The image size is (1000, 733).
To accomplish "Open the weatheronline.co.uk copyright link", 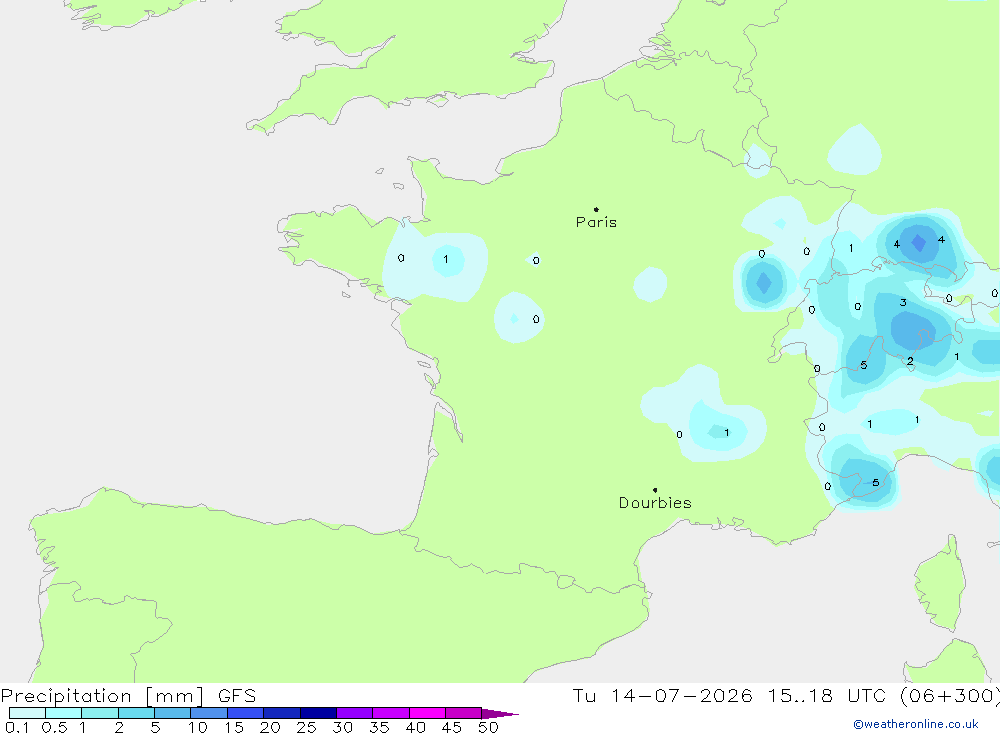I will 915,724.
